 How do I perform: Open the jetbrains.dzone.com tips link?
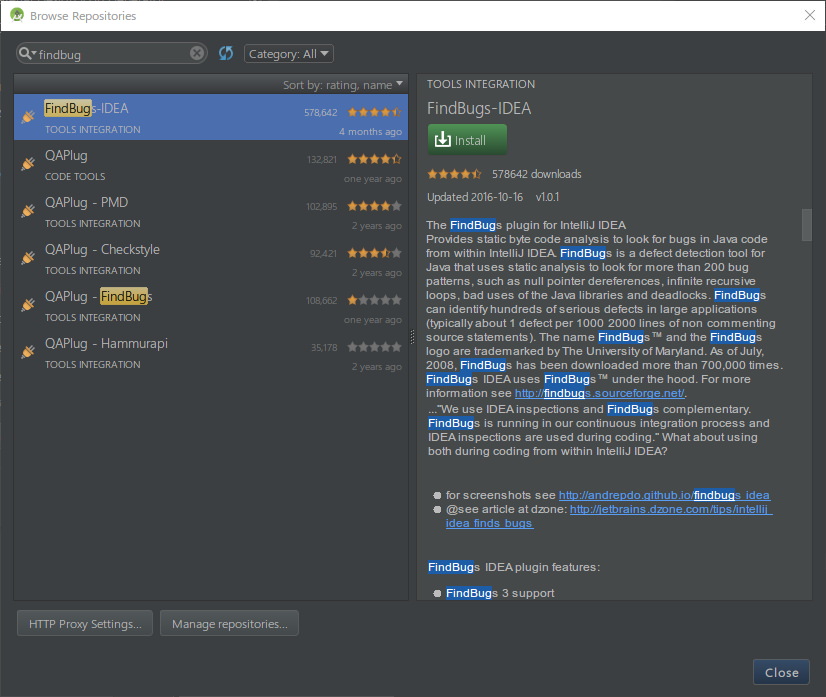point(671,509)
